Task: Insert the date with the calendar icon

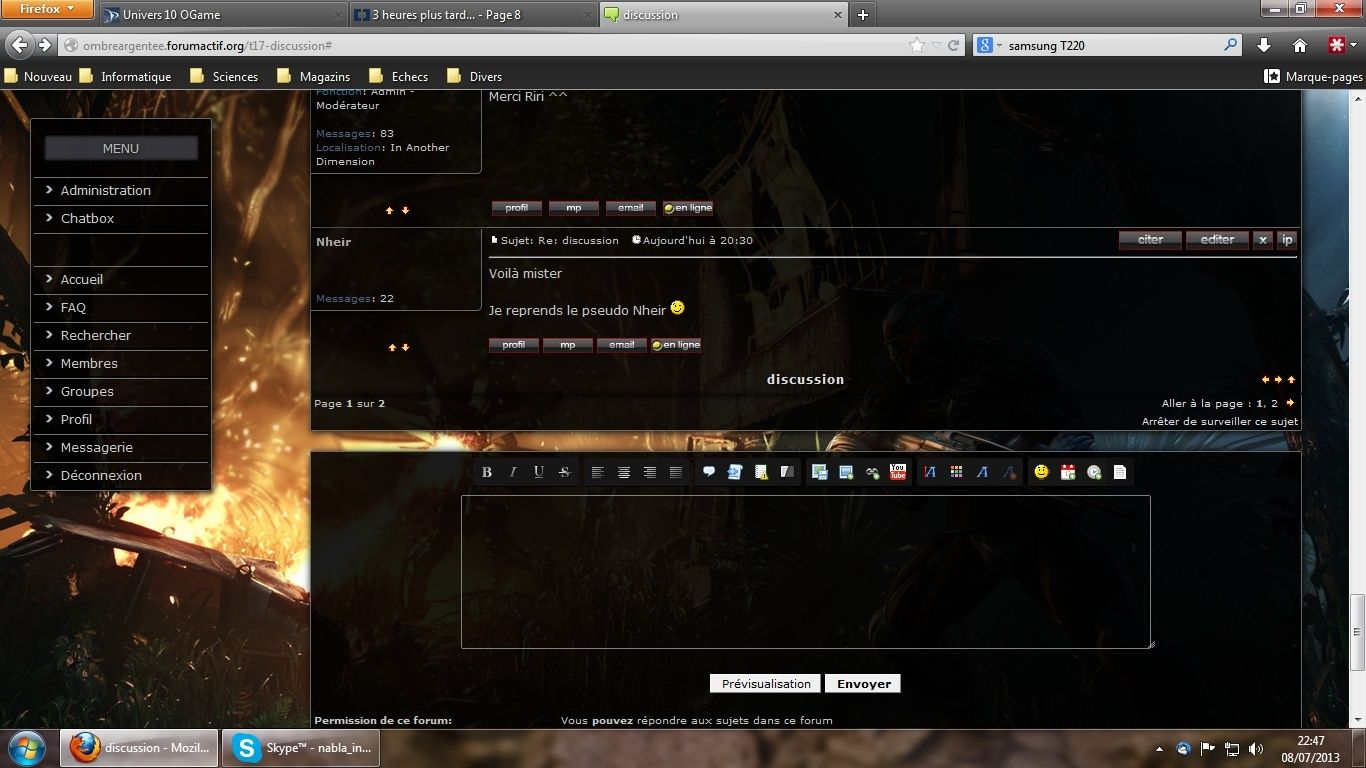Action: [x=1068, y=472]
